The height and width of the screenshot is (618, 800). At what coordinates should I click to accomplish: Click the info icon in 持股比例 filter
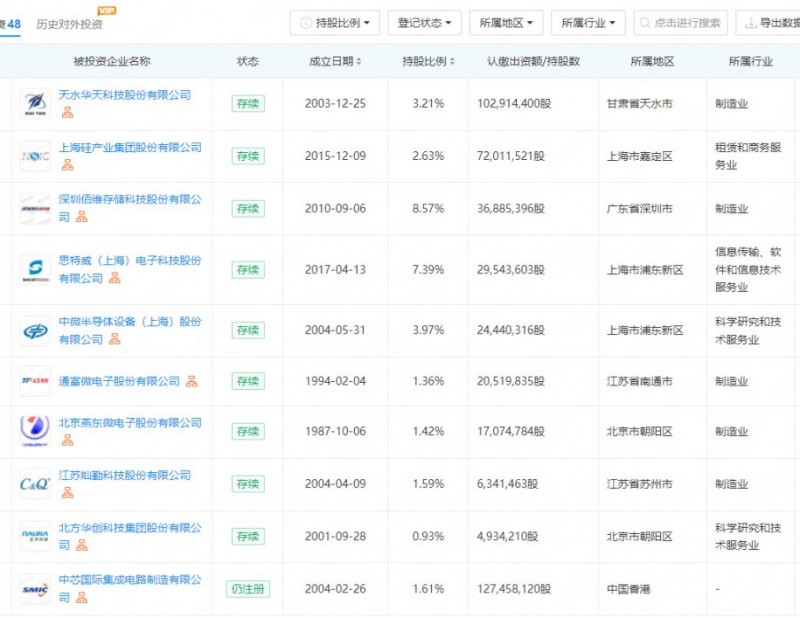click(x=306, y=23)
